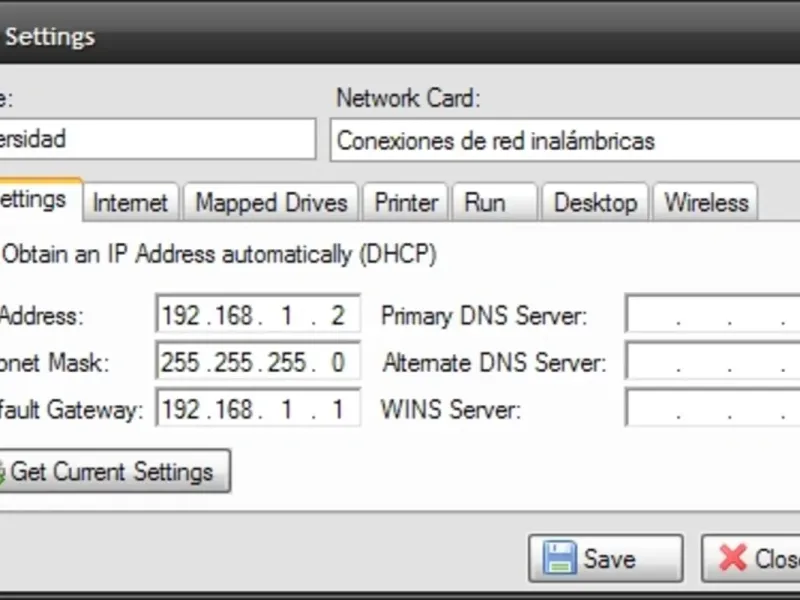Open the Desktop tab
Image resolution: width=800 pixels, height=600 pixels.
point(595,203)
